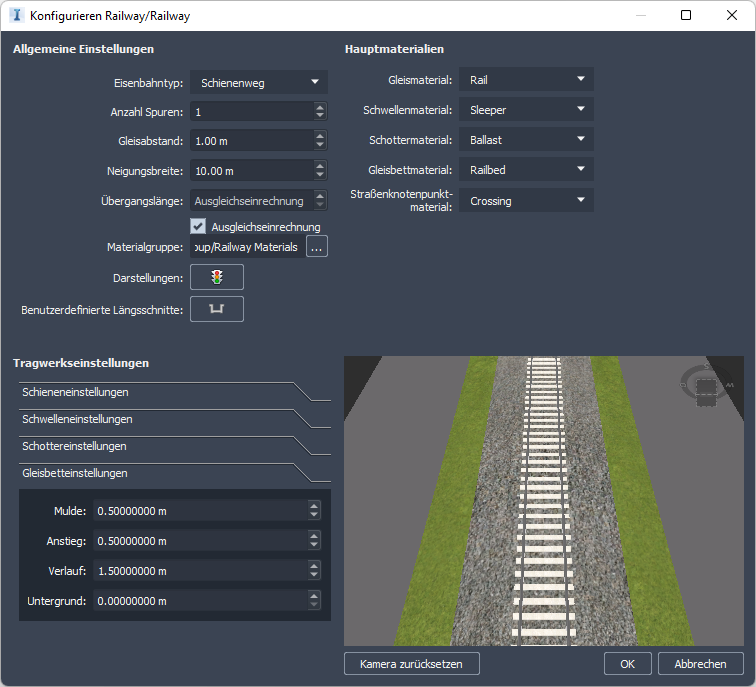The image size is (756, 687).
Task: Click the Untergrund 0.00000000 m field
Action: point(201,601)
